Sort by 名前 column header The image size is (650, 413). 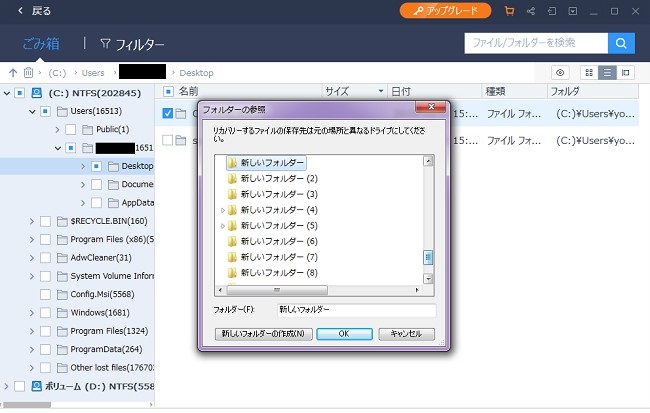188,91
